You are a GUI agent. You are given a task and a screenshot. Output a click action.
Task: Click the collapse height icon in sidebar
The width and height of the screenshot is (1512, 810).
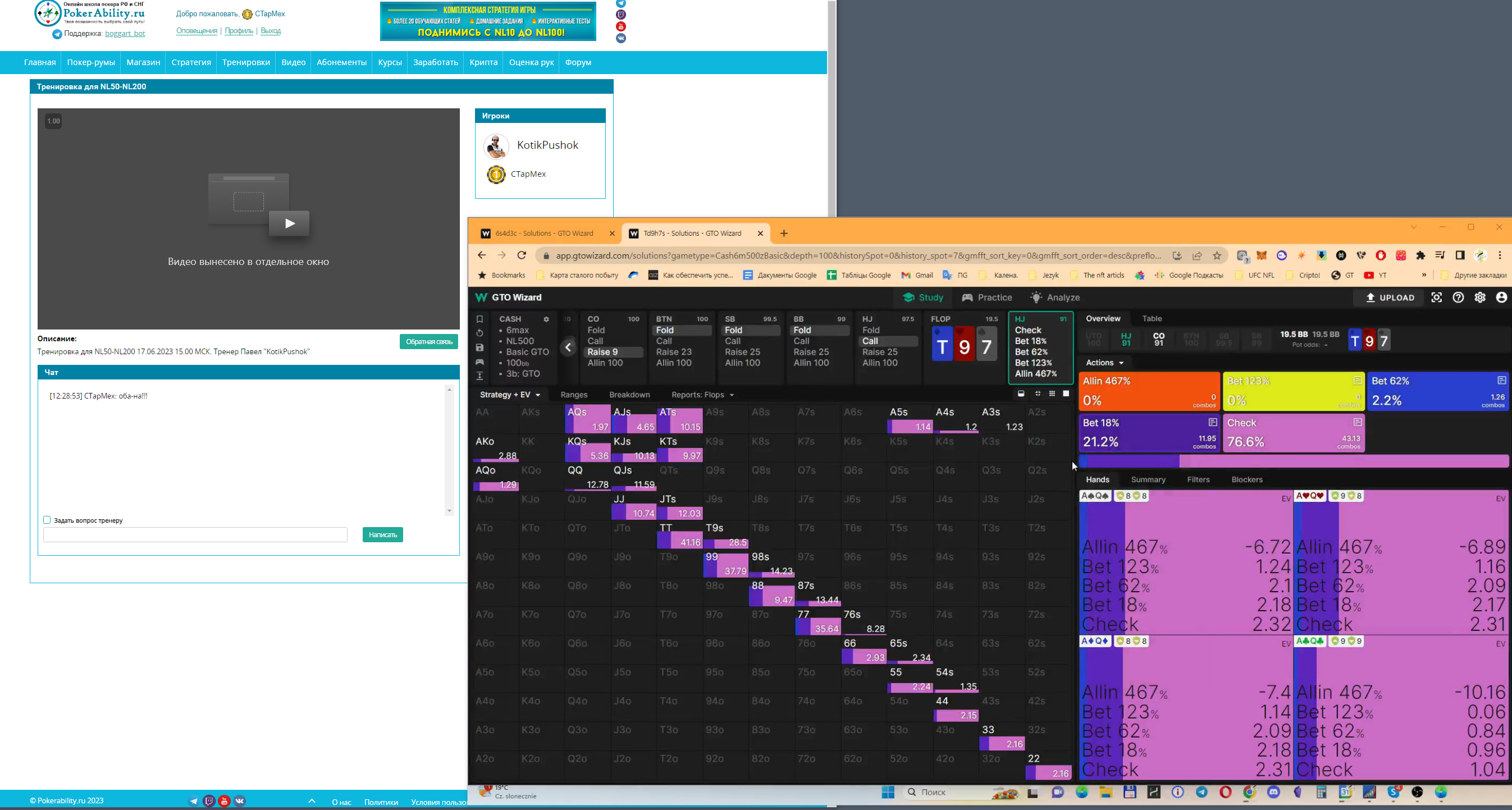(479, 376)
